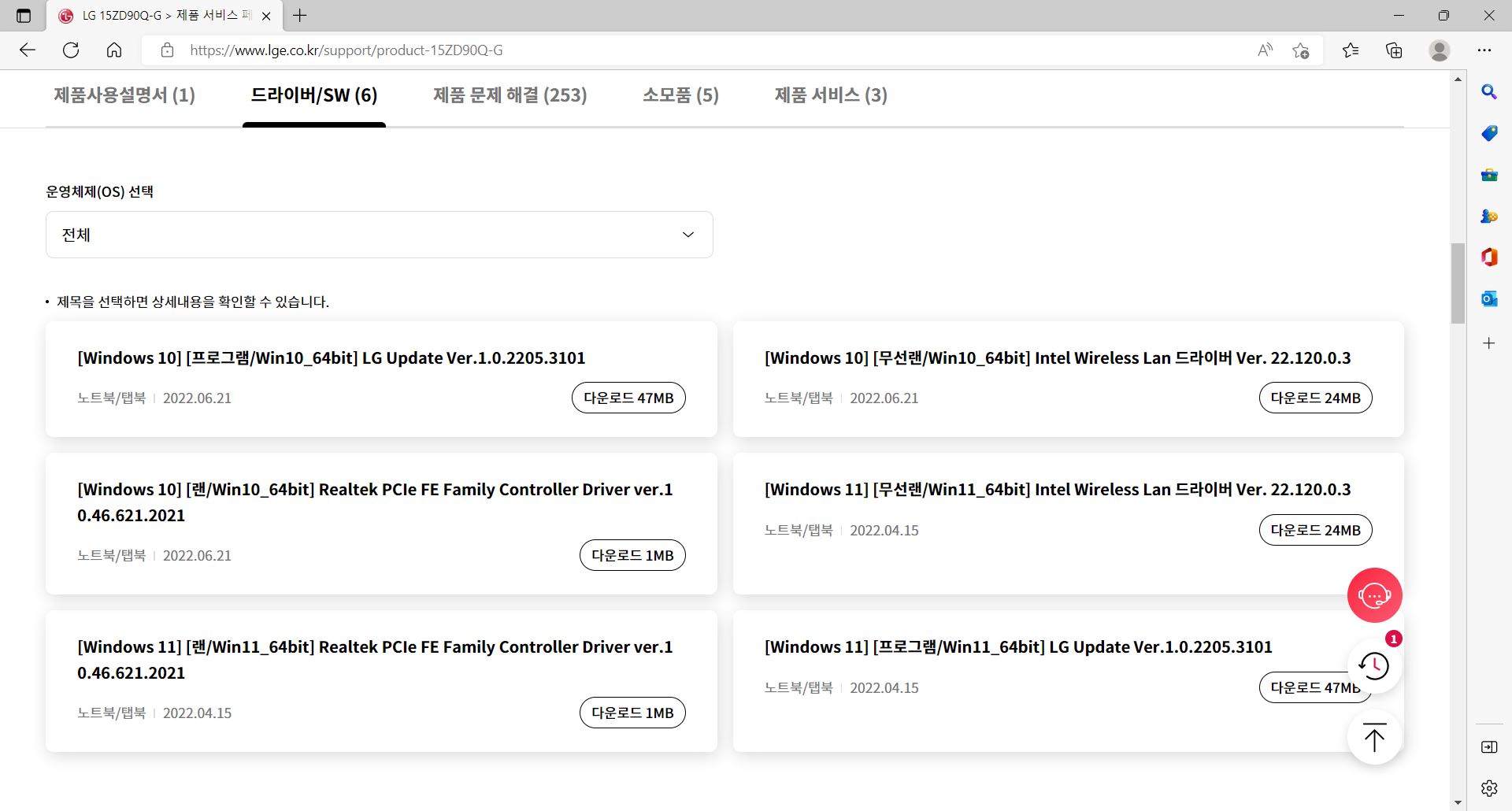The height and width of the screenshot is (811, 1512).
Task: Open Edge settings and more menu
Action: tap(1484, 50)
